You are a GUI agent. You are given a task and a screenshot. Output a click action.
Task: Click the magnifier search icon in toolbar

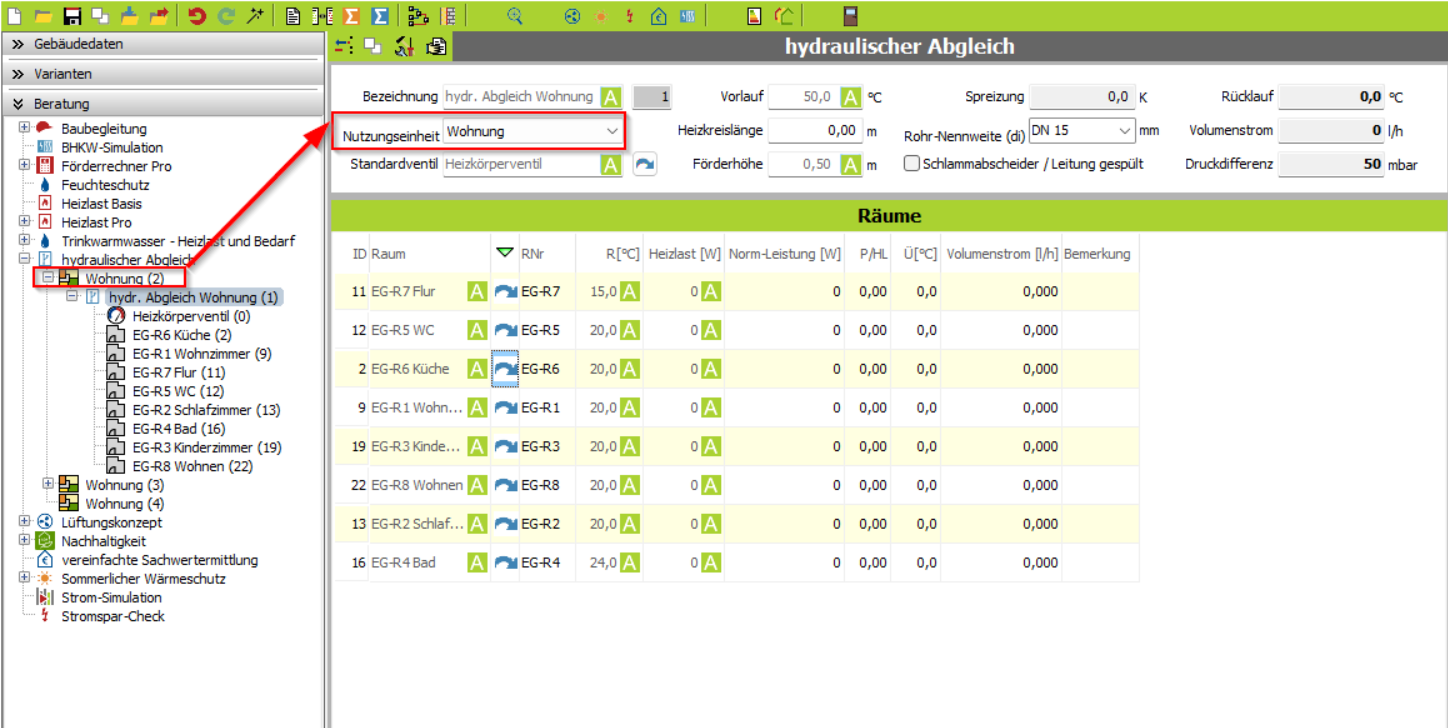[x=515, y=16]
